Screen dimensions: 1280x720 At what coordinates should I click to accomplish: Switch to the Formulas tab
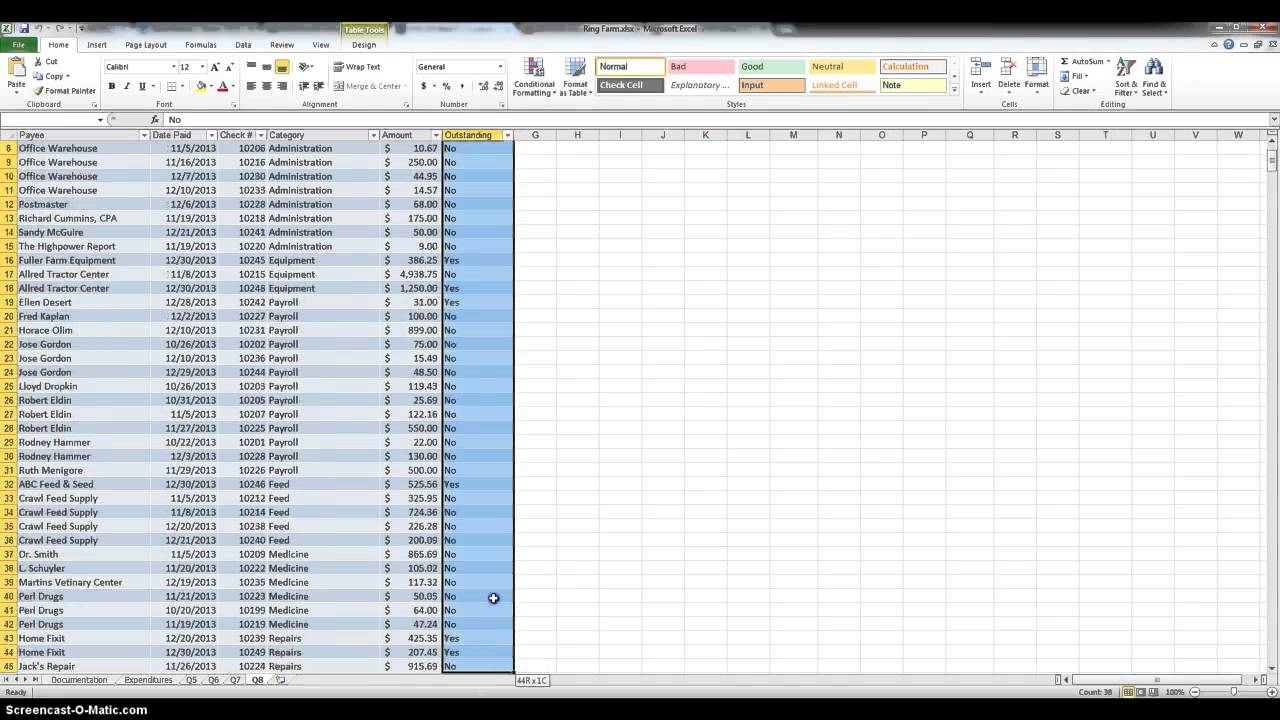(x=201, y=45)
